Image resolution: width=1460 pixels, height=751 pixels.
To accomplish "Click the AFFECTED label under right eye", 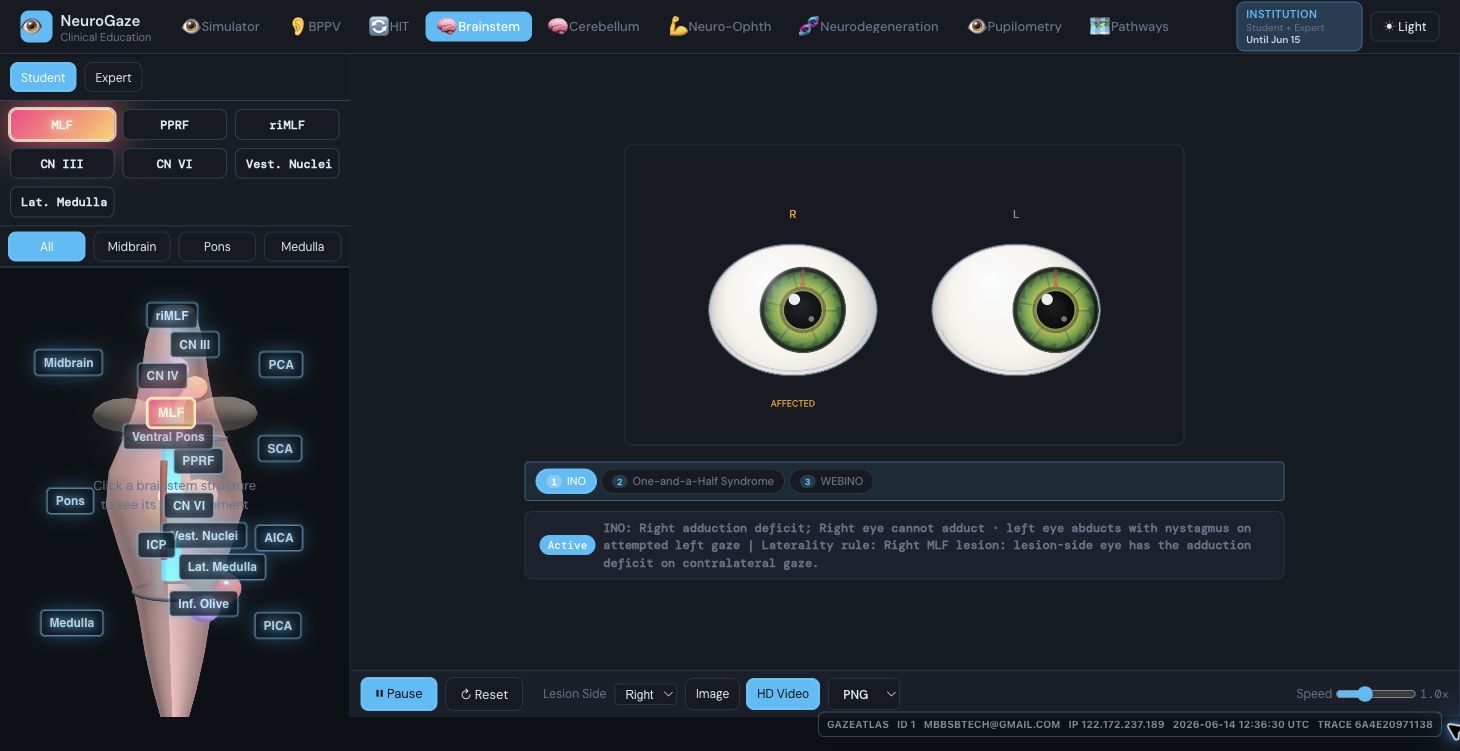I will tap(793, 404).
